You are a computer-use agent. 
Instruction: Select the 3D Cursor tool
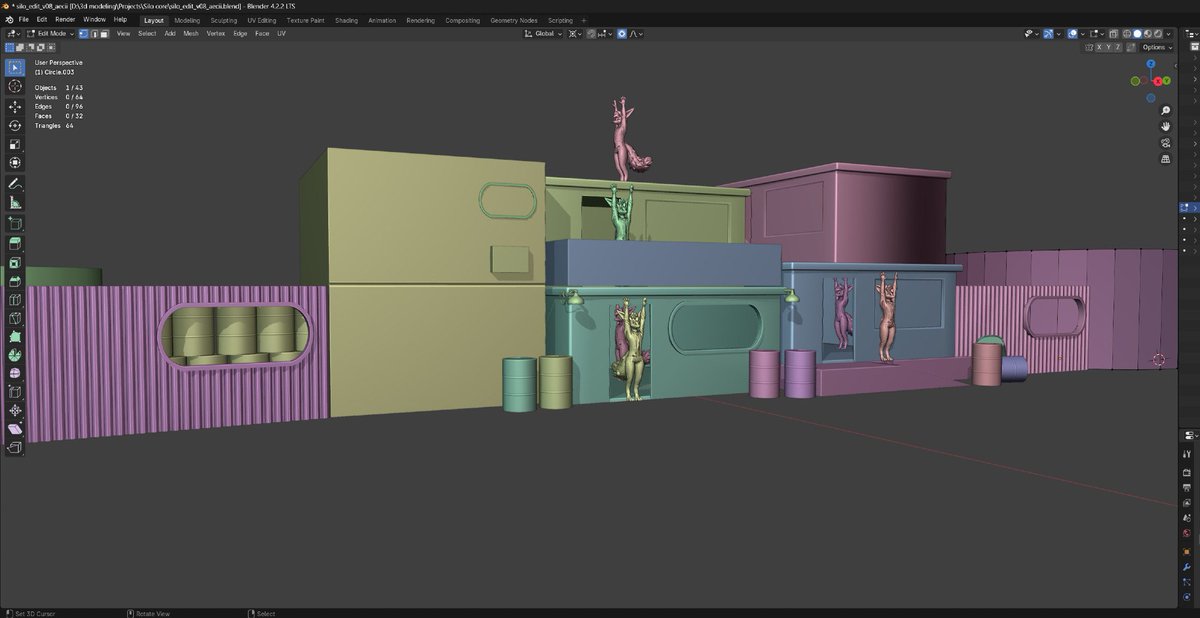point(15,87)
